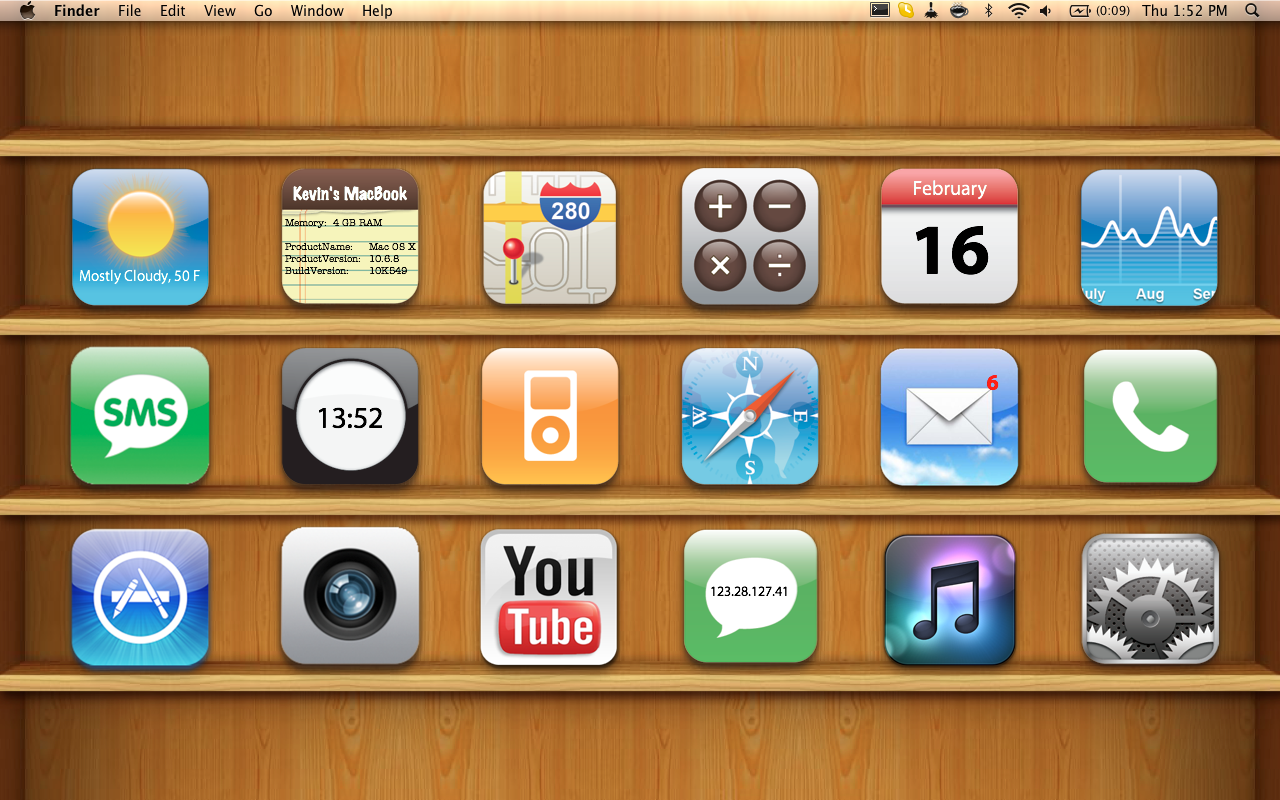The image size is (1280, 800).
Task: Open the Apple menu
Action: (x=27, y=11)
